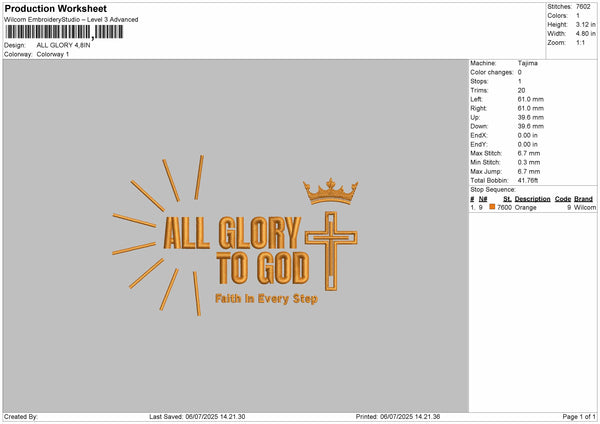Click 'Wilcom' brand in stop sequence row
This screenshot has height=424, width=600.
[585, 207]
